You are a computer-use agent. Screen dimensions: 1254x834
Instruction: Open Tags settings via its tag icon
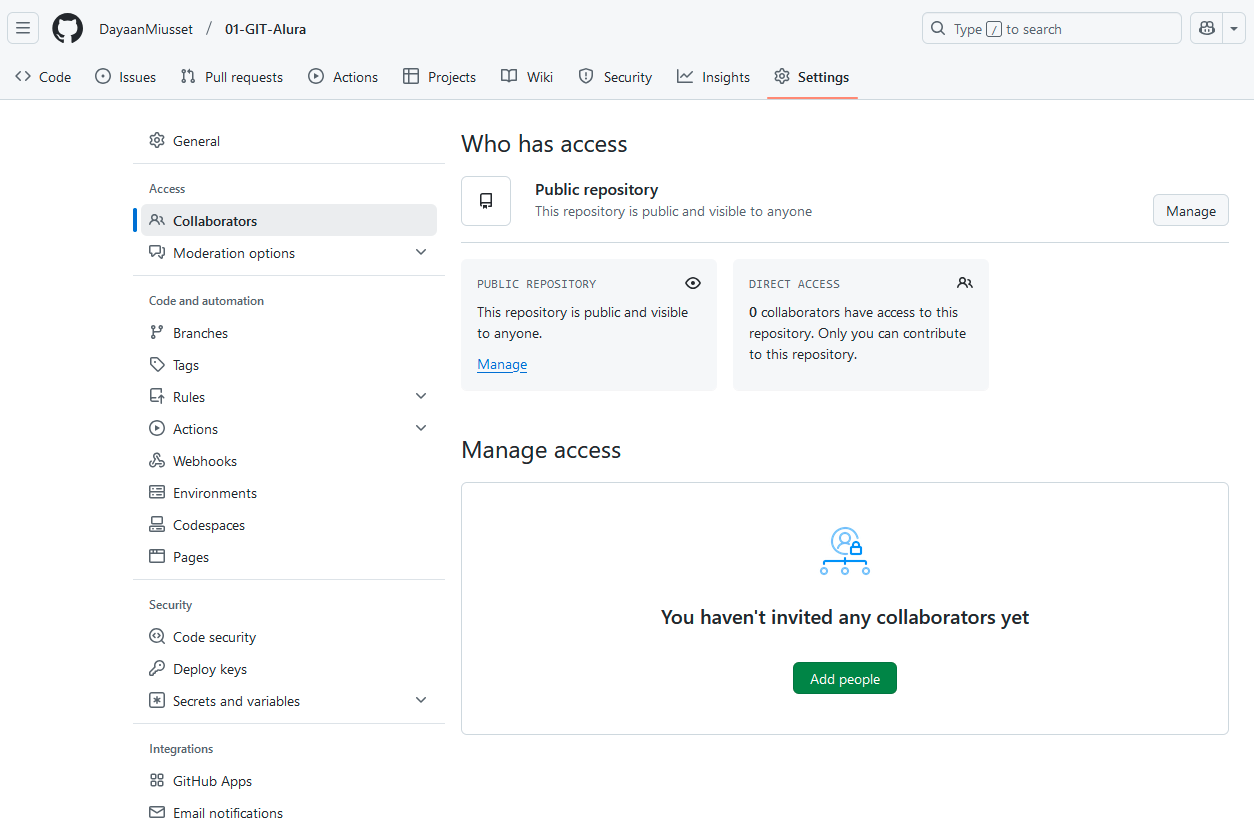[157, 365]
